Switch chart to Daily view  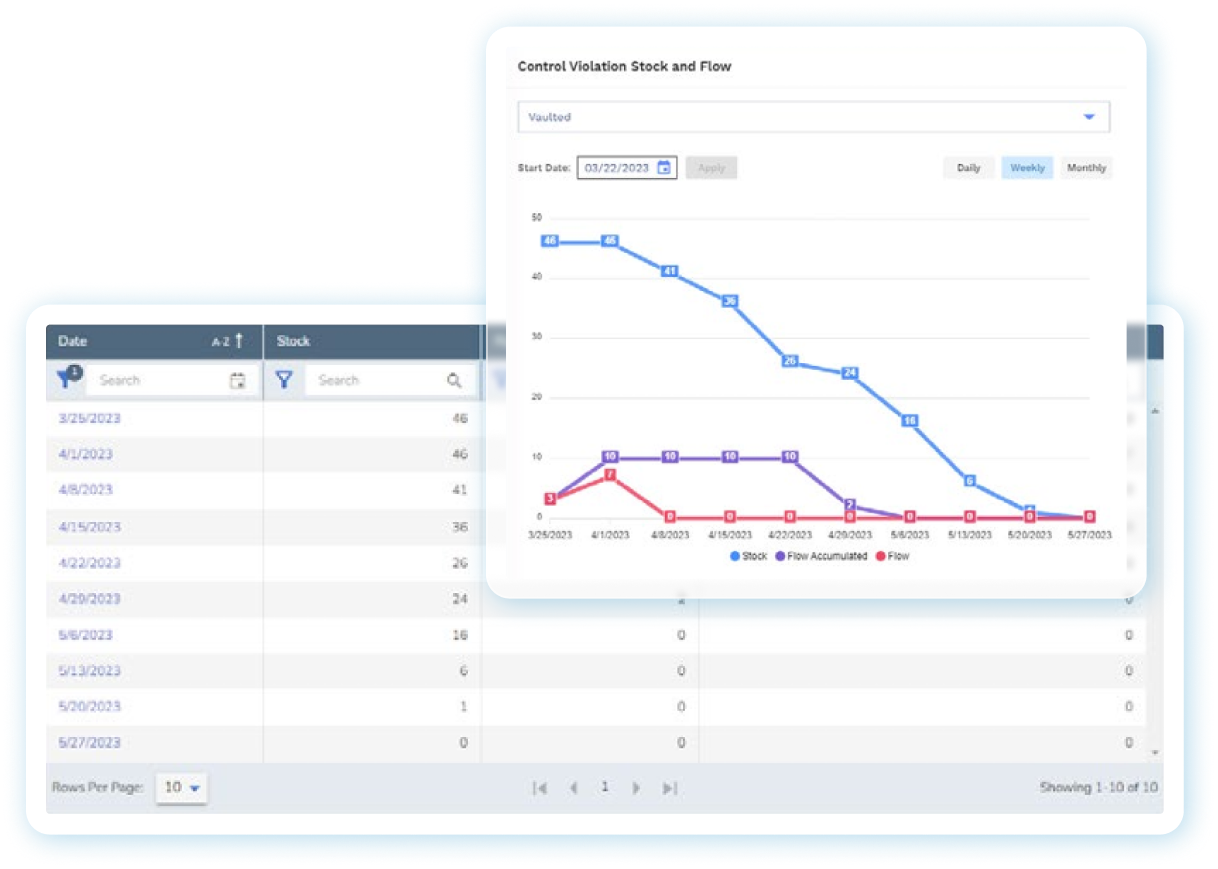968,168
